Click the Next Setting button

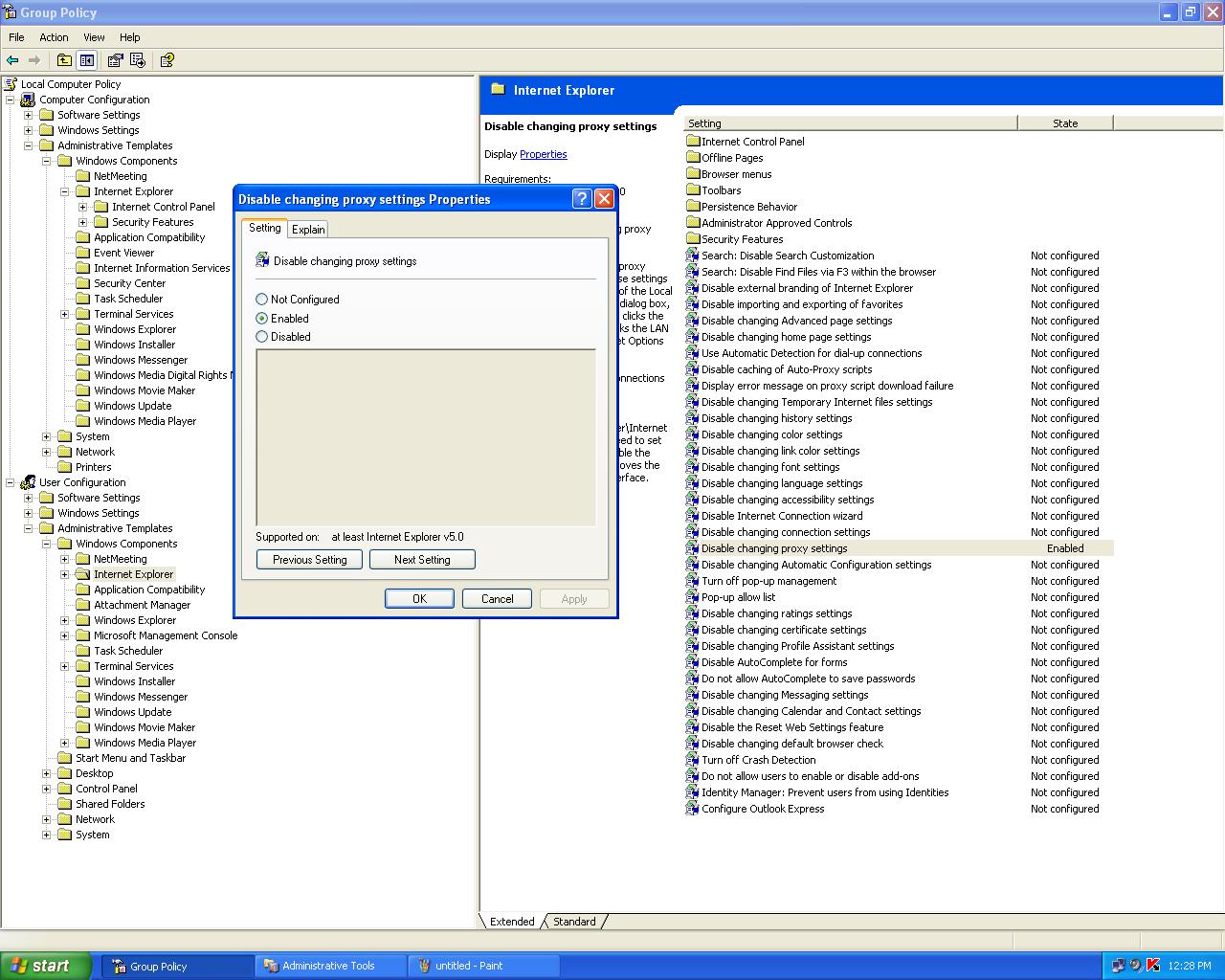(x=422, y=559)
